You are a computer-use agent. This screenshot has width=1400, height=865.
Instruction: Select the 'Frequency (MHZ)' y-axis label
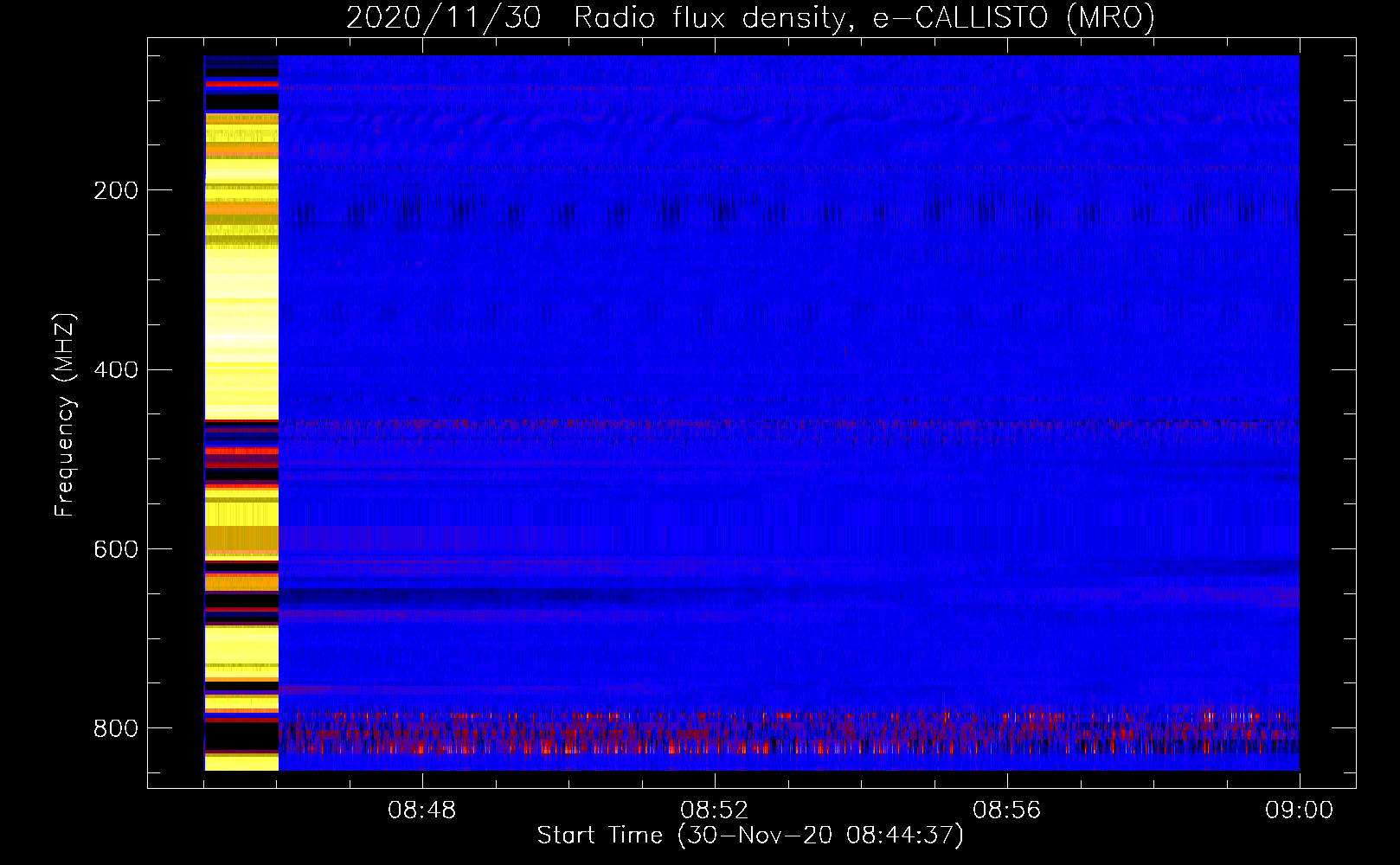pyautogui.click(x=65, y=415)
